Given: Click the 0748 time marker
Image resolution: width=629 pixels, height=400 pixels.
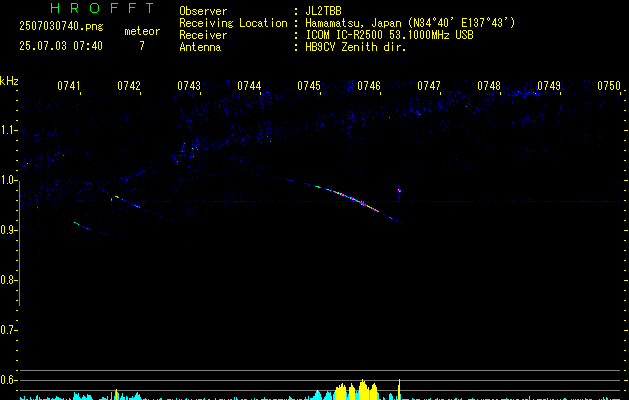Looking at the screenshot, I should pyautogui.click(x=489, y=86).
